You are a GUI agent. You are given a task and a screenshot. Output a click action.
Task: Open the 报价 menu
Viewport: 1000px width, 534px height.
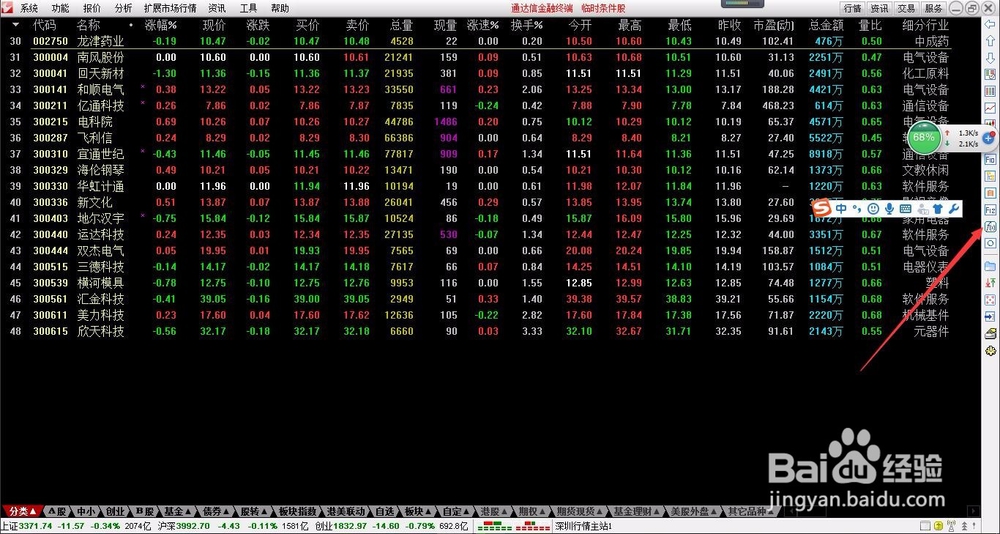(92, 8)
